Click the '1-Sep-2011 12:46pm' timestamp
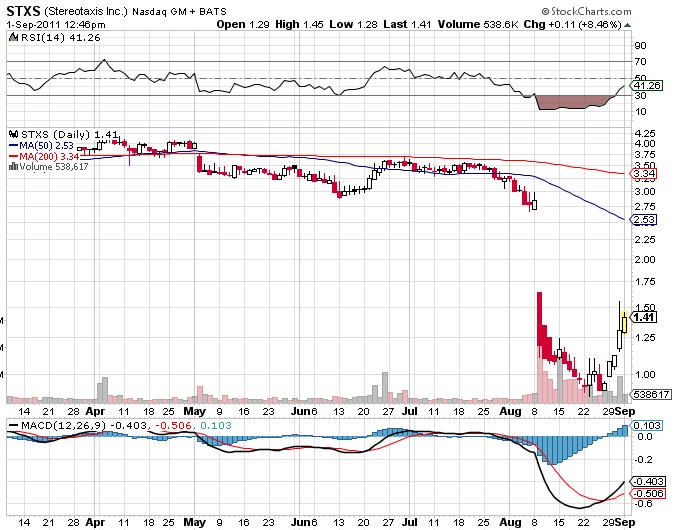The image size is (678, 530). tap(56, 25)
